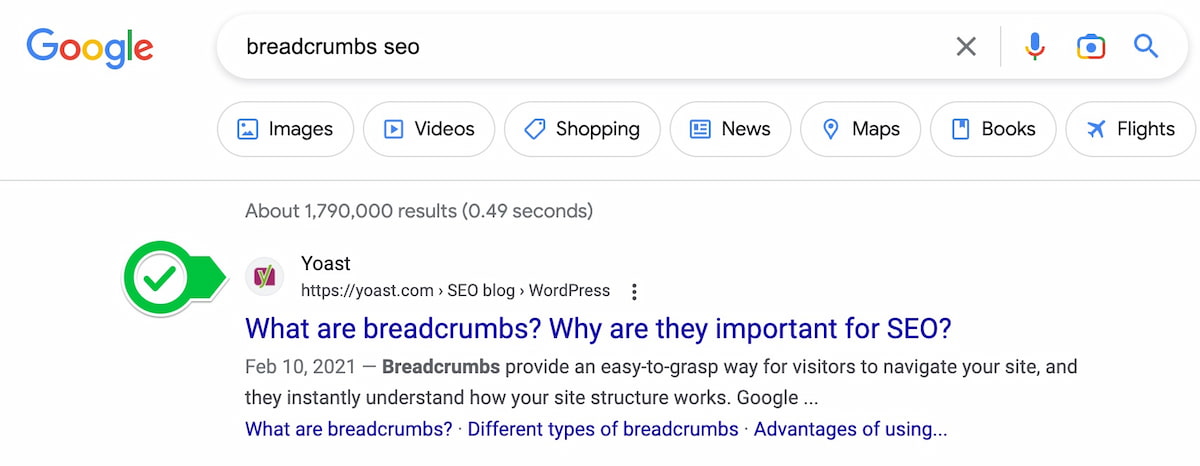Start voice search with microphone icon
1200x466 pixels.
[1035, 46]
